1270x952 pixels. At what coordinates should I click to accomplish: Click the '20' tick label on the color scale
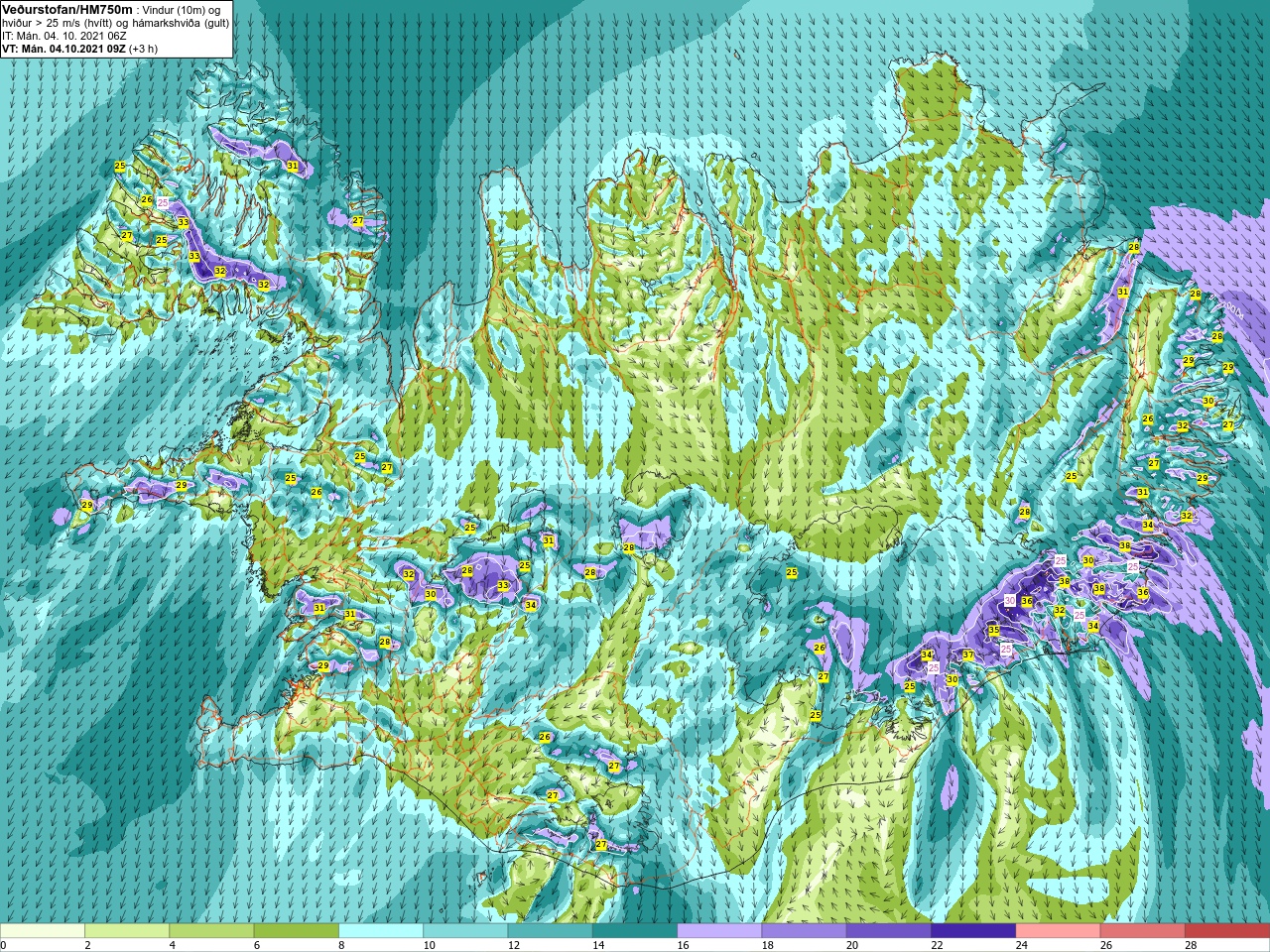click(852, 945)
